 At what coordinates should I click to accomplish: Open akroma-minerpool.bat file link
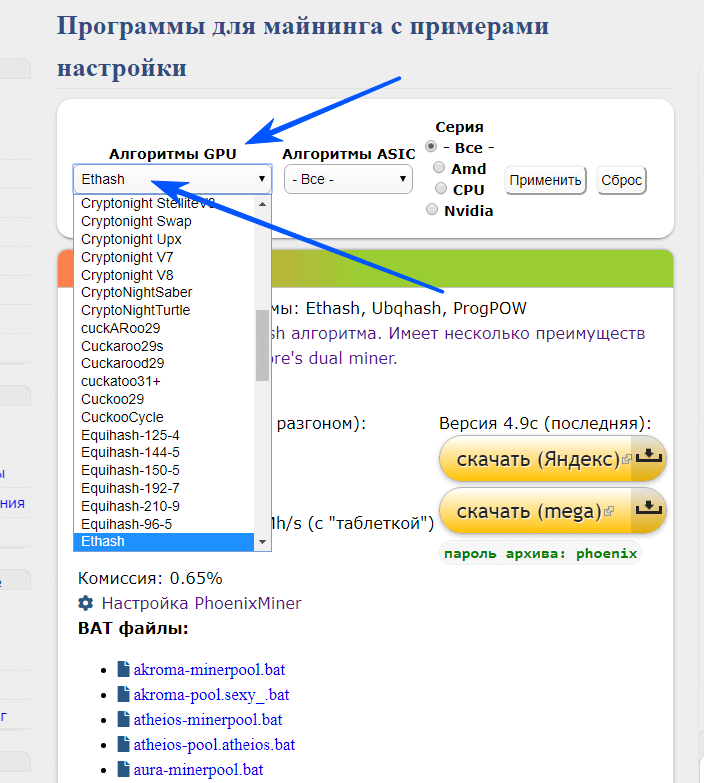click(x=209, y=670)
